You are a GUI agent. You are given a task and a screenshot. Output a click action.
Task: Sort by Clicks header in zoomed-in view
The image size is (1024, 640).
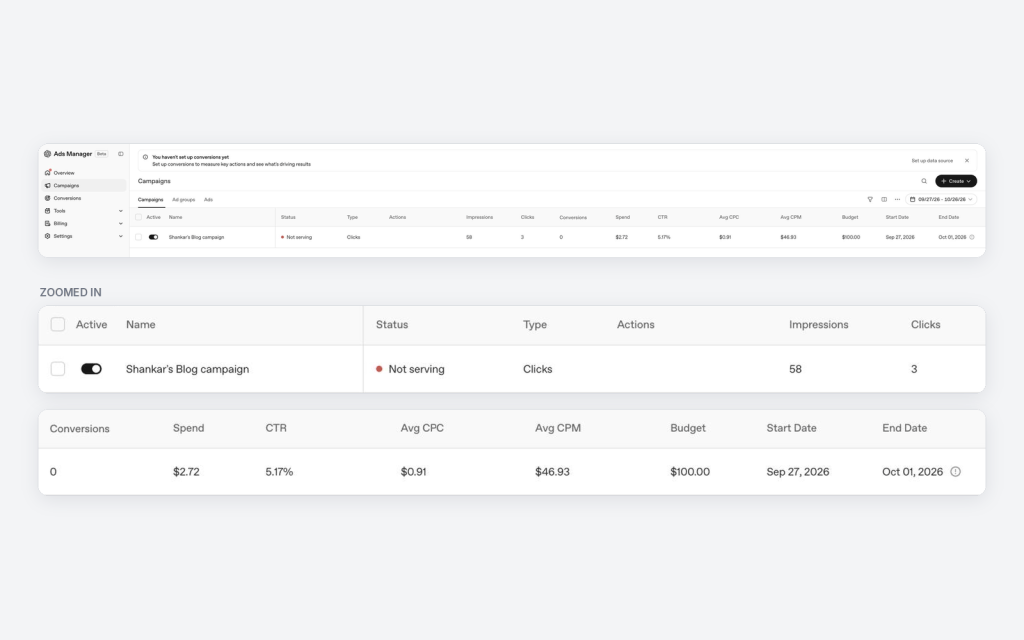point(925,325)
